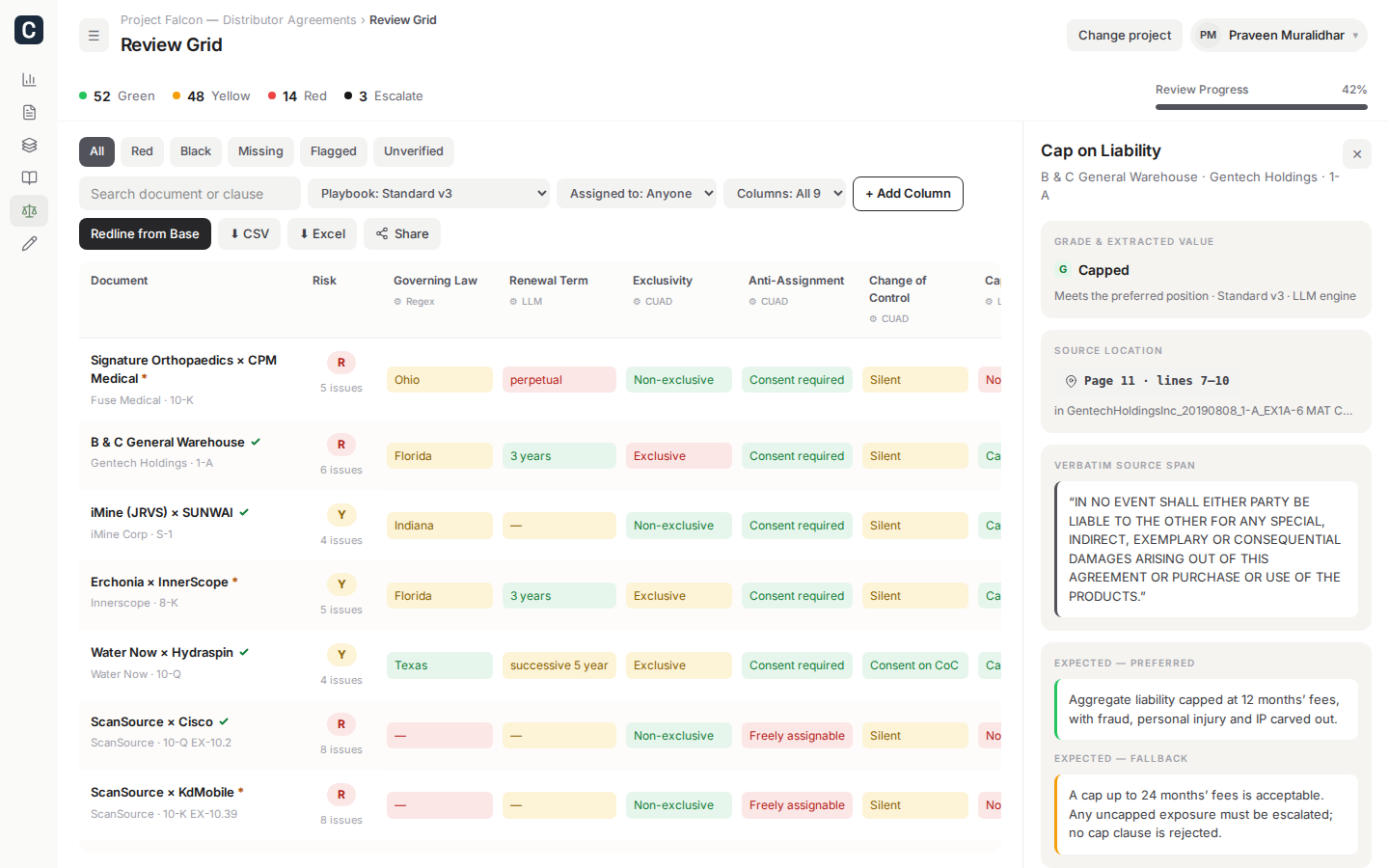Open the Assigned to: Anyone dropdown
The height and width of the screenshot is (868, 1389).
(637, 194)
